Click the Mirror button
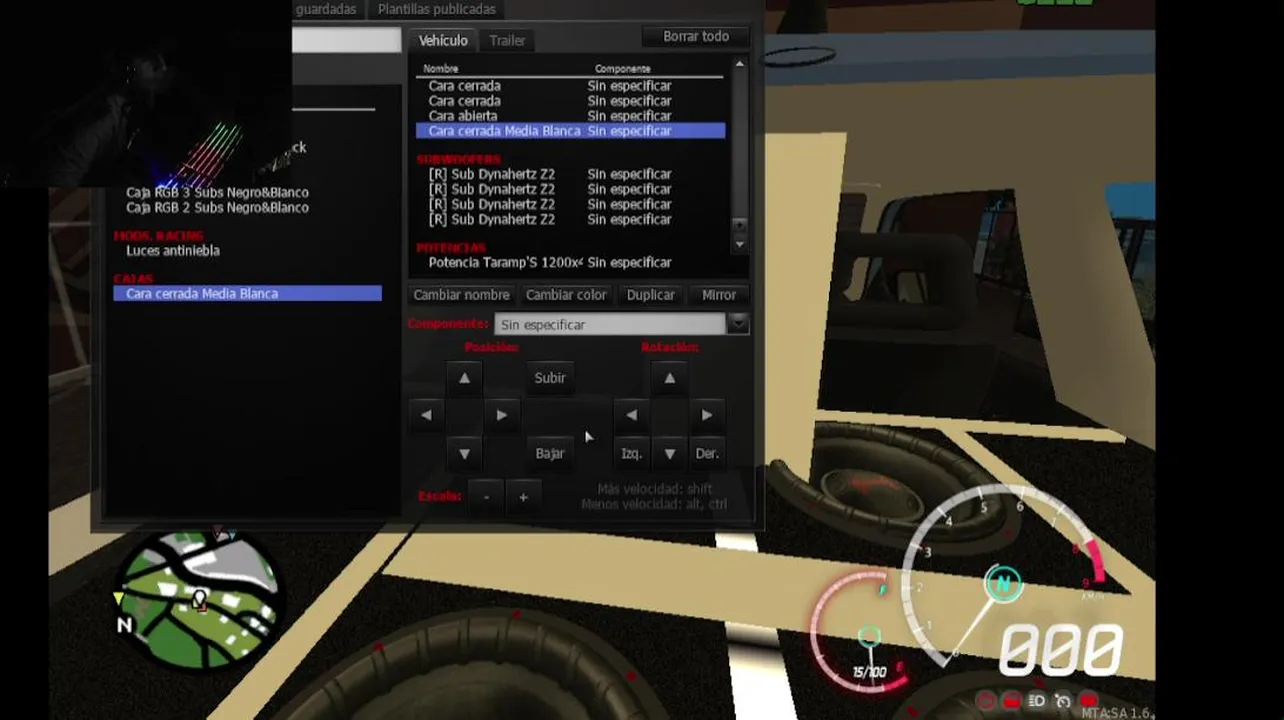The image size is (1284, 720). tap(719, 295)
